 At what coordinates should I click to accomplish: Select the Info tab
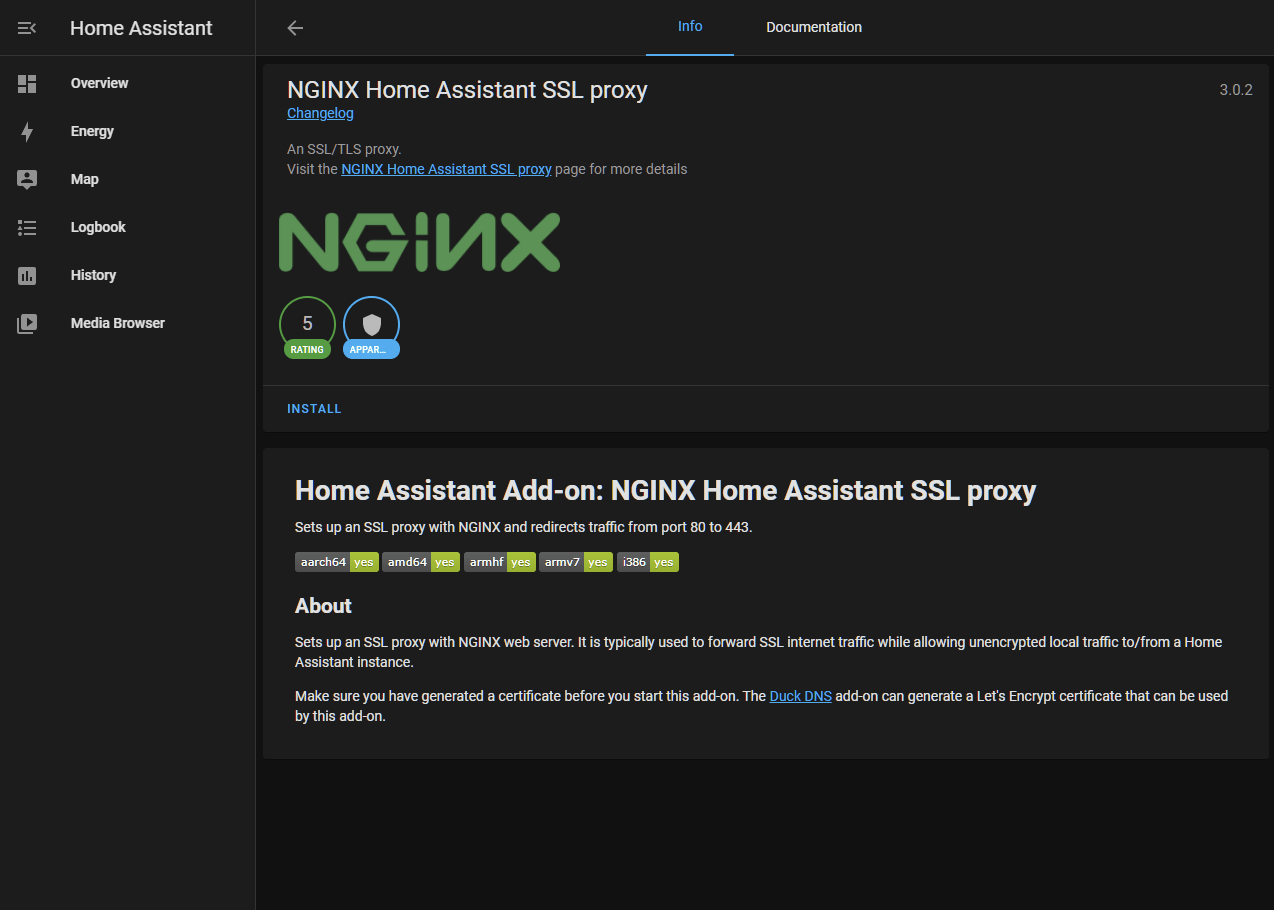pos(689,27)
